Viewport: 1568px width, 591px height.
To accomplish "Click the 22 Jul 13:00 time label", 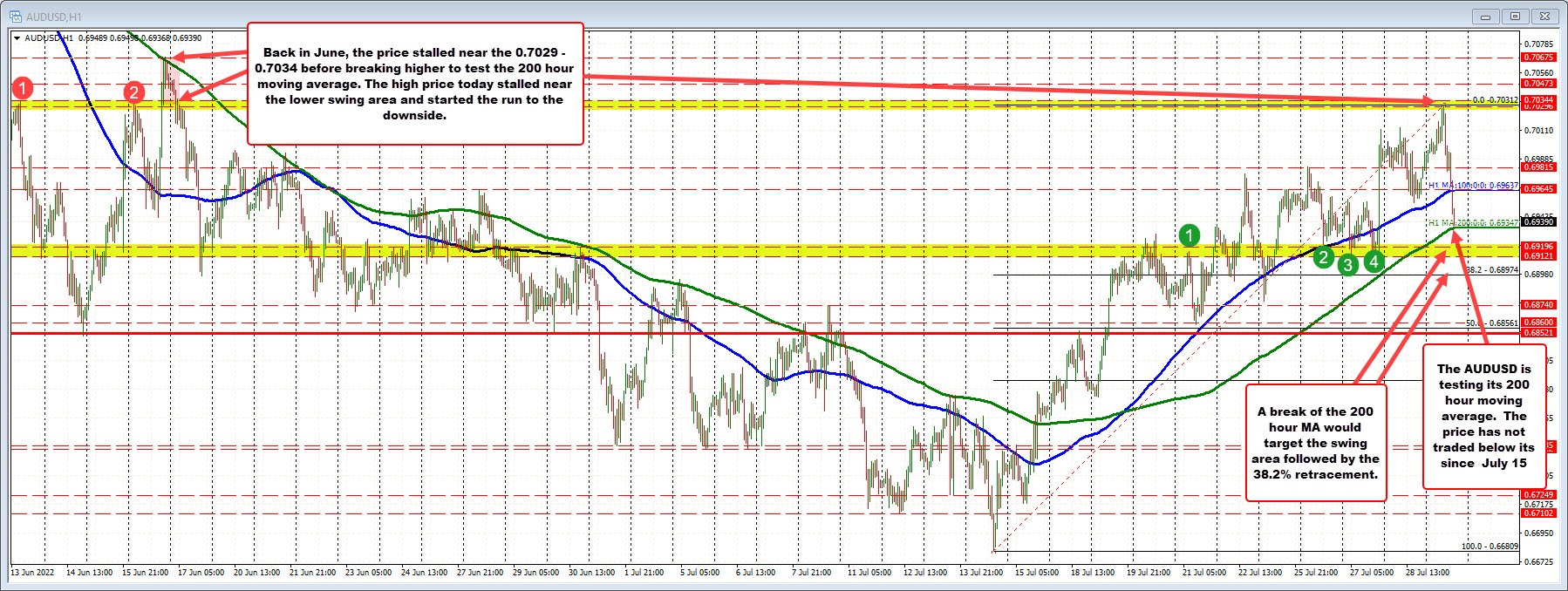I will pos(1262,573).
